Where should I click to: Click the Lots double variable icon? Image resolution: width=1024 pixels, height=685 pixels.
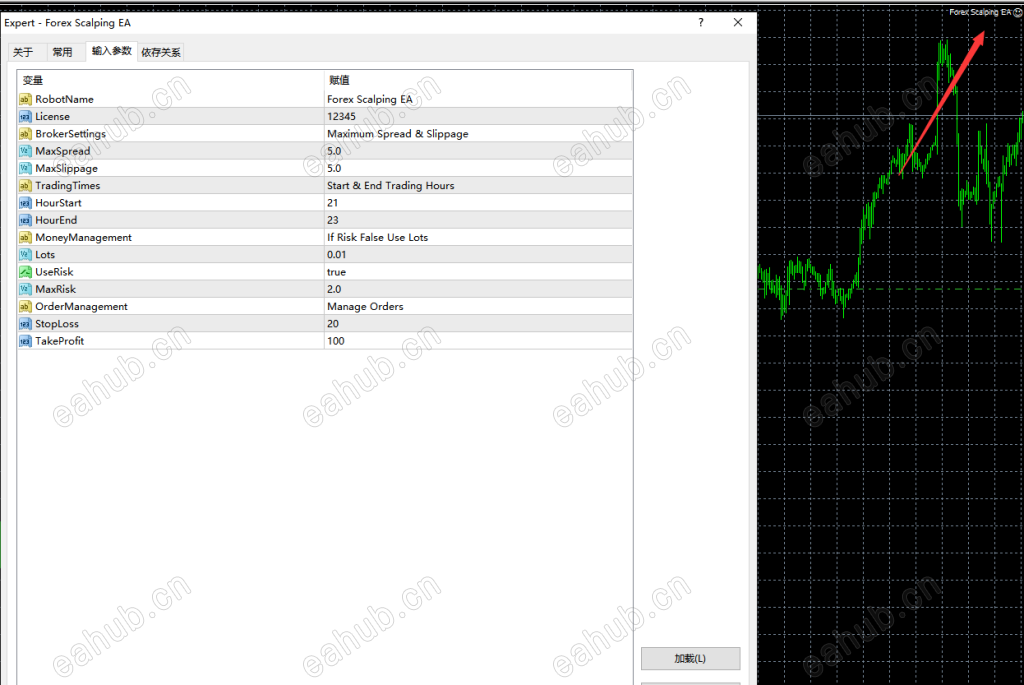[25, 255]
